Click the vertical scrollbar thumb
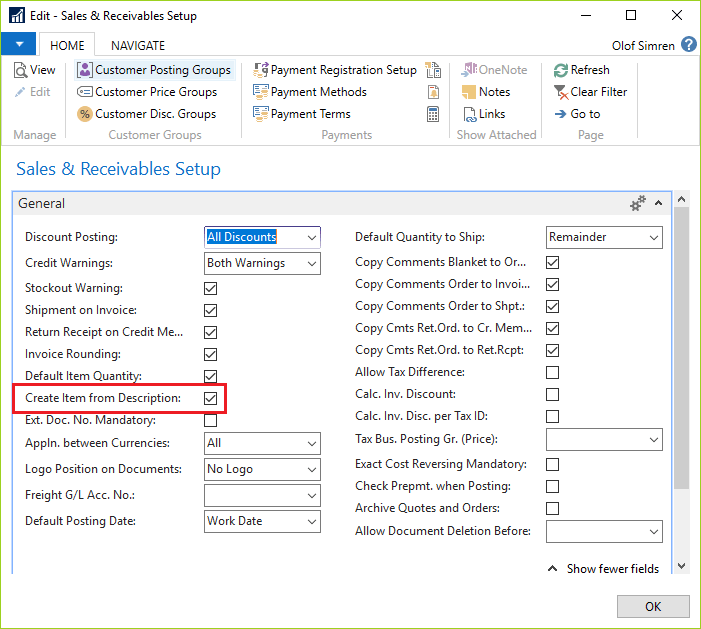The image size is (701, 629). pyautogui.click(x=681, y=348)
